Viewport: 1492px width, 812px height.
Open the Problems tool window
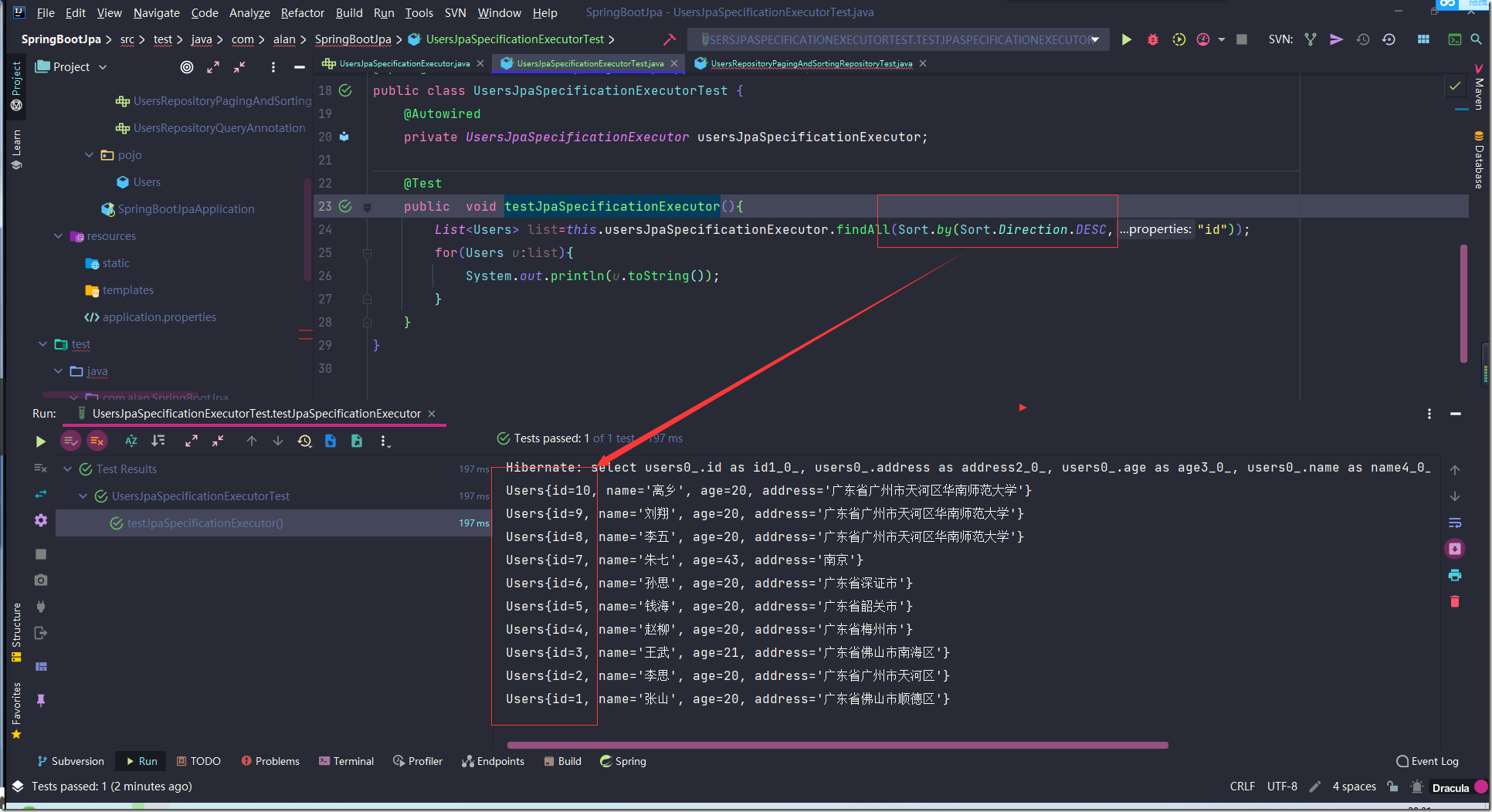[x=270, y=761]
